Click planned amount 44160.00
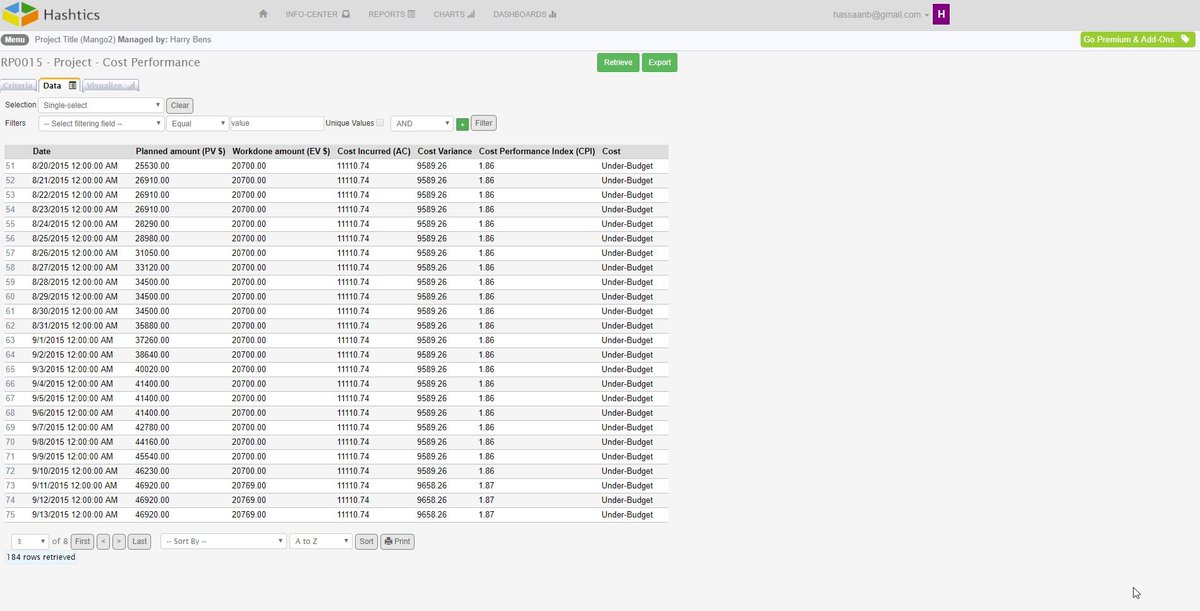The width and height of the screenshot is (1200, 611). [152, 442]
